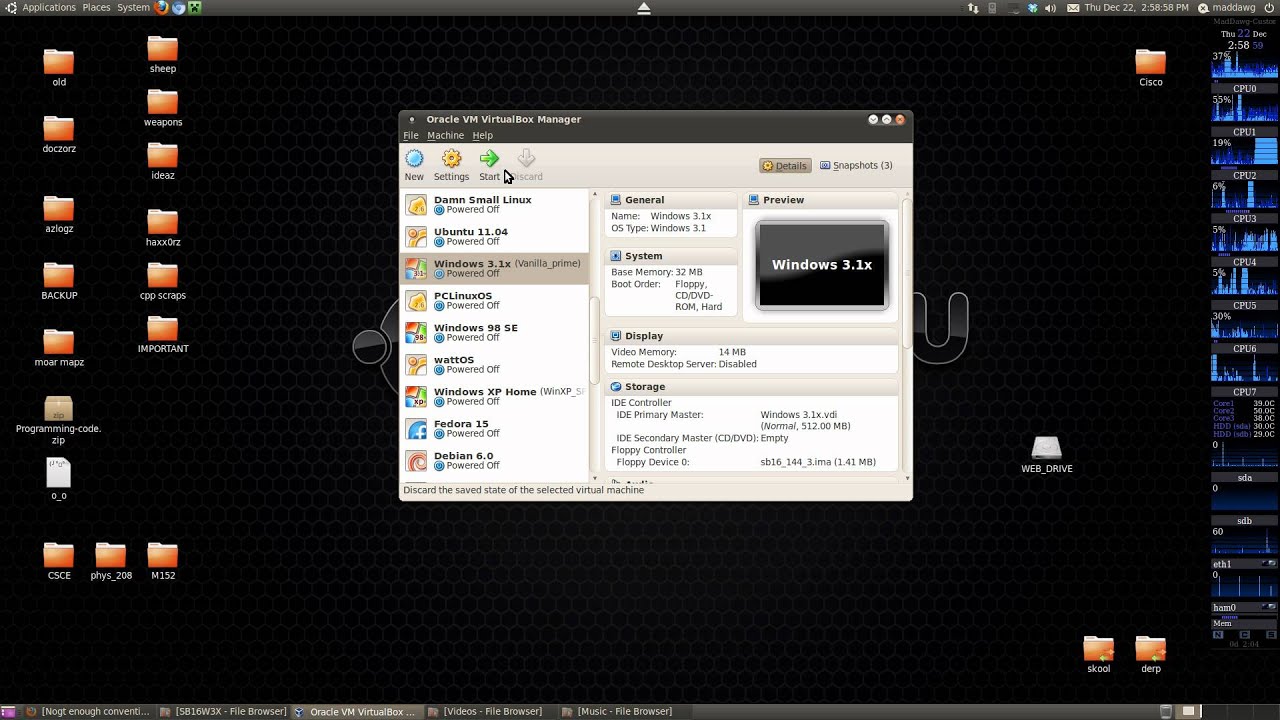This screenshot has height=720, width=1280.
Task: Open the mail envelope indicator
Action: tap(1073, 7)
